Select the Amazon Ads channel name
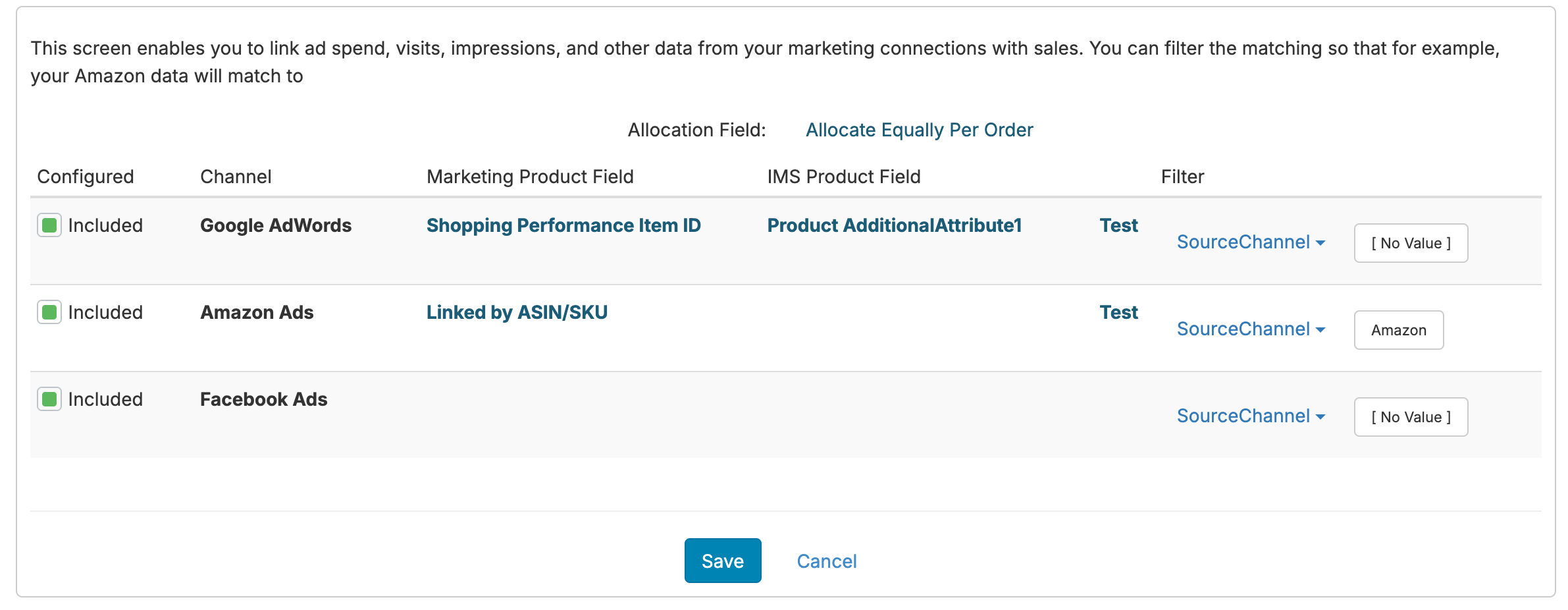Viewport: 1568px width, 610px height. 257,312
